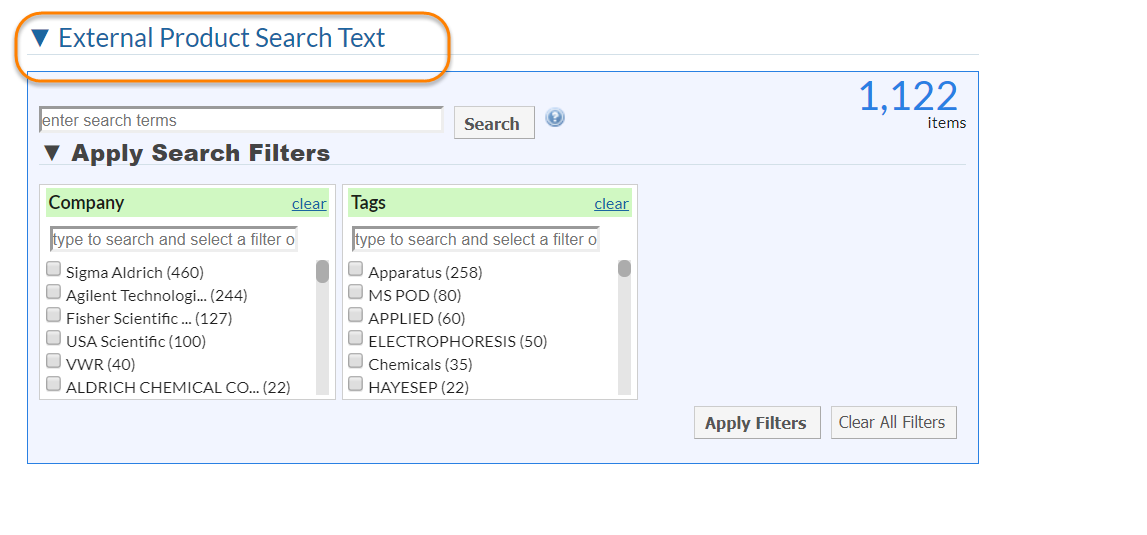The height and width of the screenshot is (535, 1147).
Task: Click the clear link in Company panel
Action: click(x=309, y=204)
